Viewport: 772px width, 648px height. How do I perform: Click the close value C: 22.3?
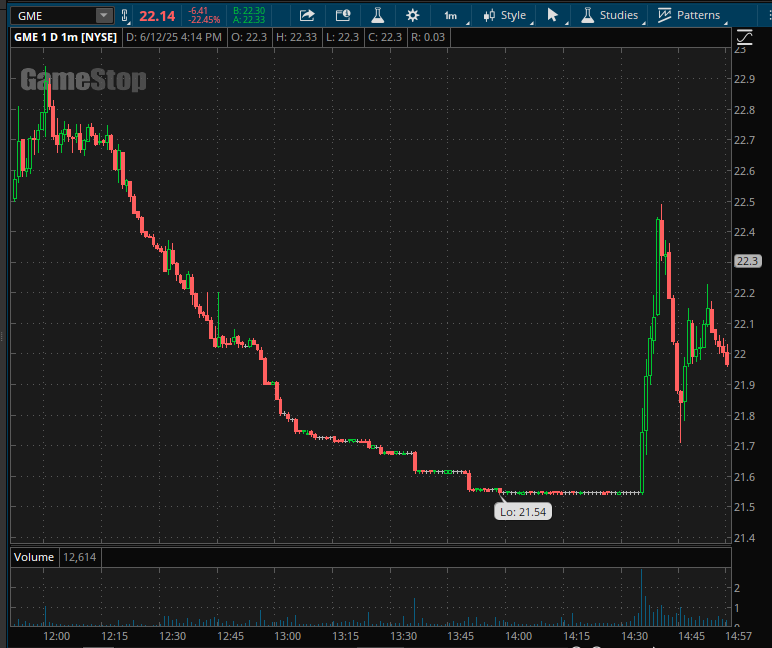(x=385, y=37)
